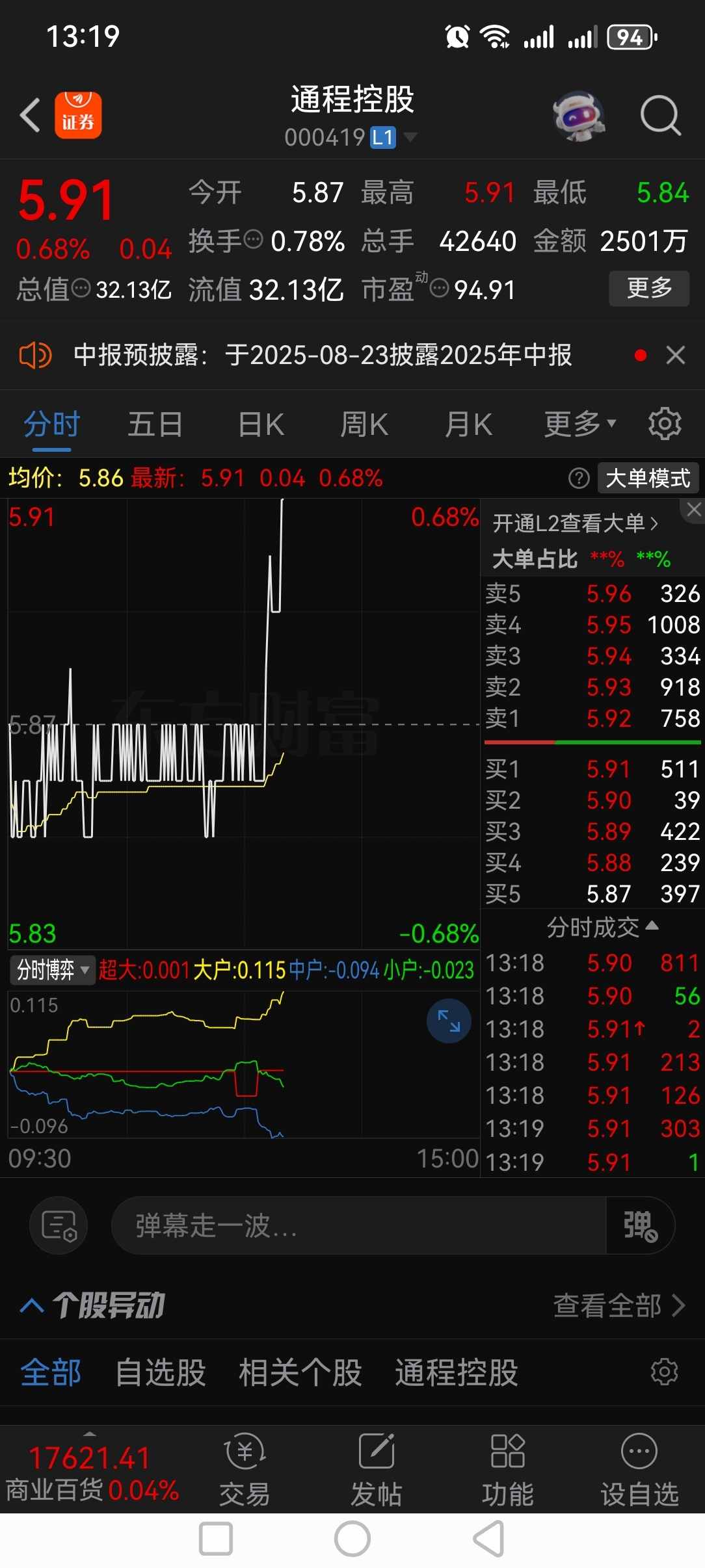Tap Android recent apps square button
Screen dimensions: 705x1568
[216, 1539]
